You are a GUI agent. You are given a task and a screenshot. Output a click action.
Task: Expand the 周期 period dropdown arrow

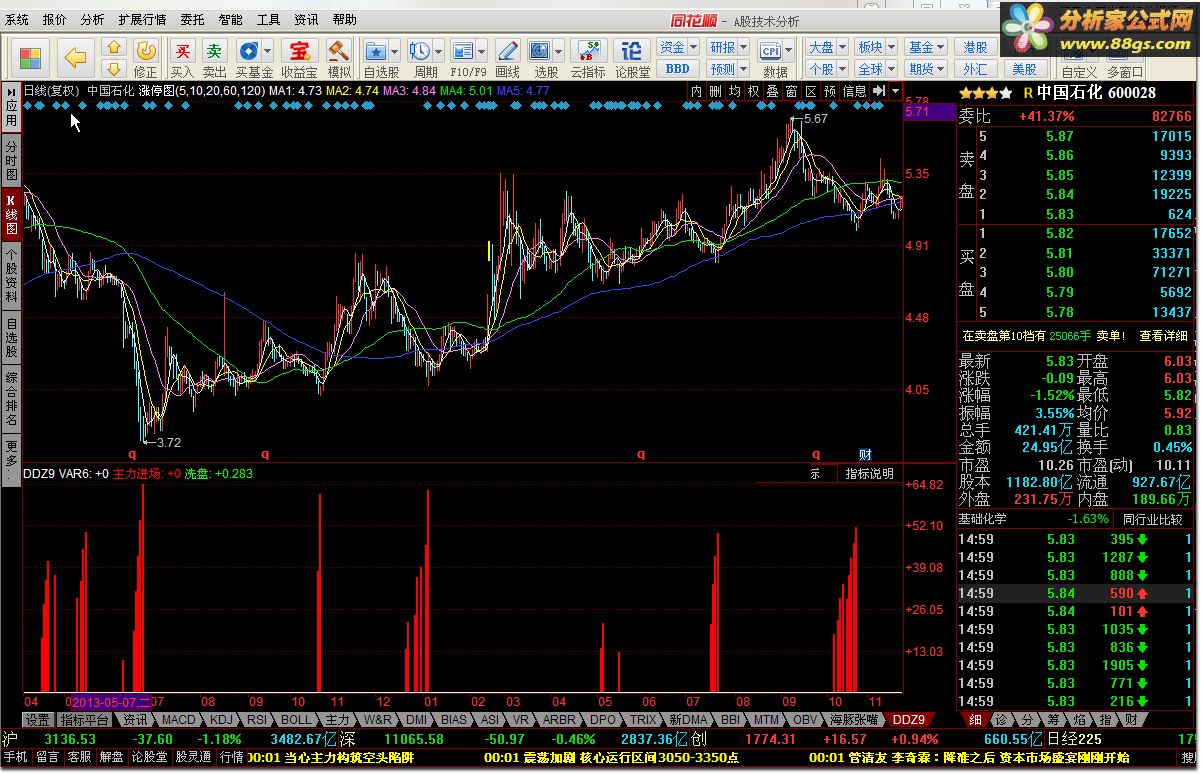pos(438,50)
